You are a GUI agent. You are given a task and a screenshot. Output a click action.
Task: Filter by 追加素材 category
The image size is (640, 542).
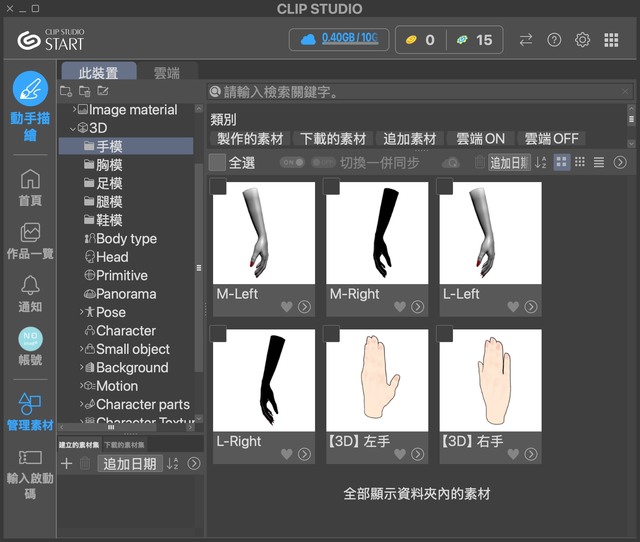(x=410, y=138)
